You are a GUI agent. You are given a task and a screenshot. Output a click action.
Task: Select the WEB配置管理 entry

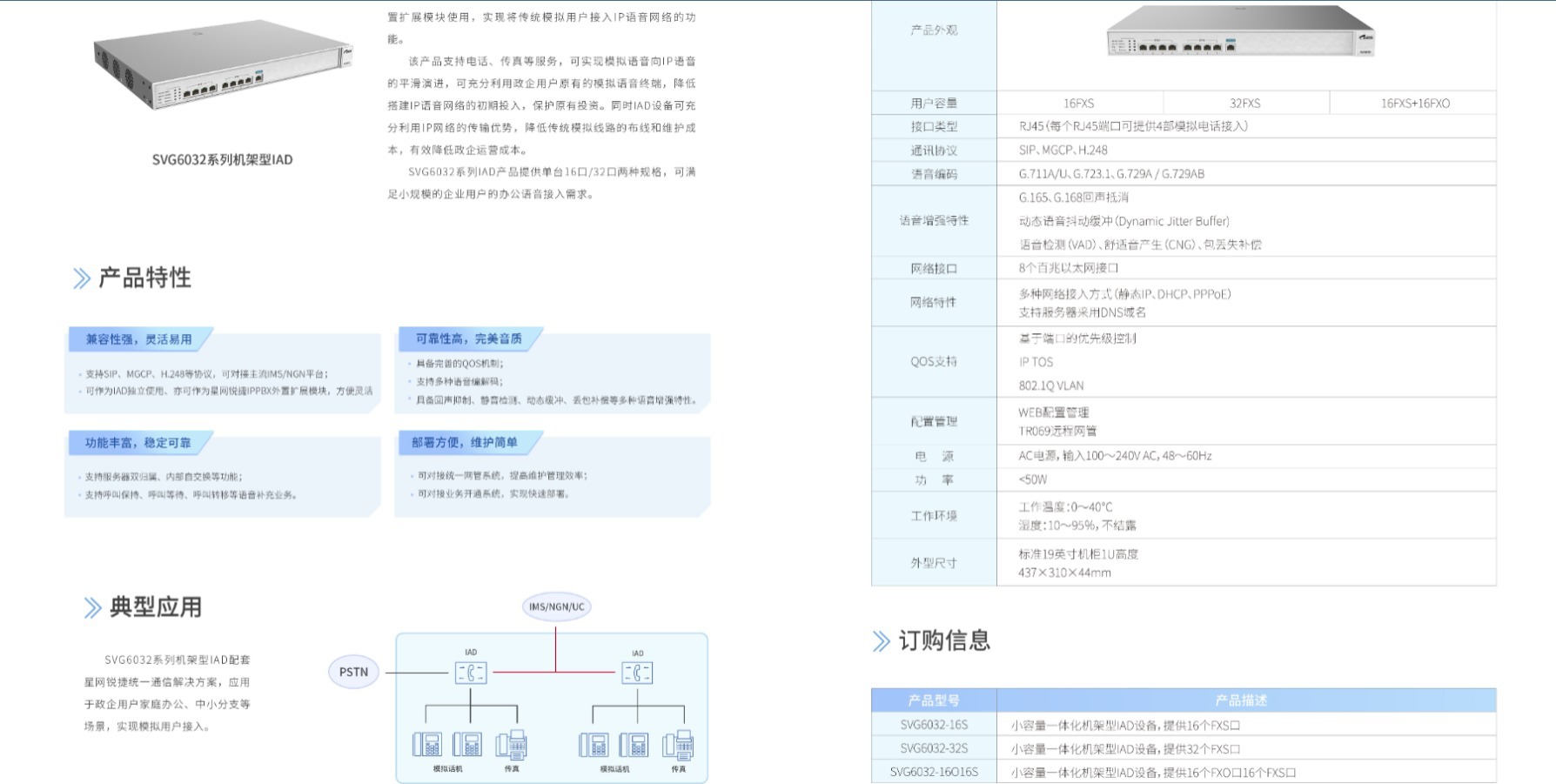(1054, 412)
